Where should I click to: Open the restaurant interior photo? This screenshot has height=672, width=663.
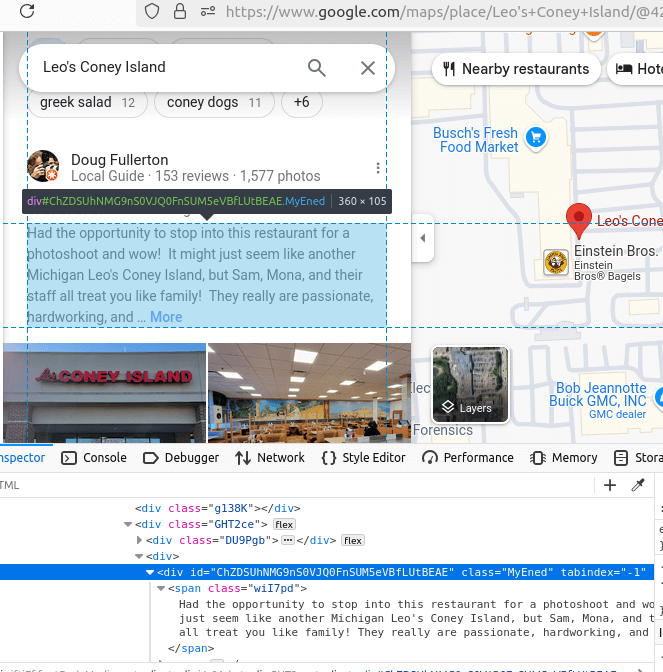tap(309, 393)
